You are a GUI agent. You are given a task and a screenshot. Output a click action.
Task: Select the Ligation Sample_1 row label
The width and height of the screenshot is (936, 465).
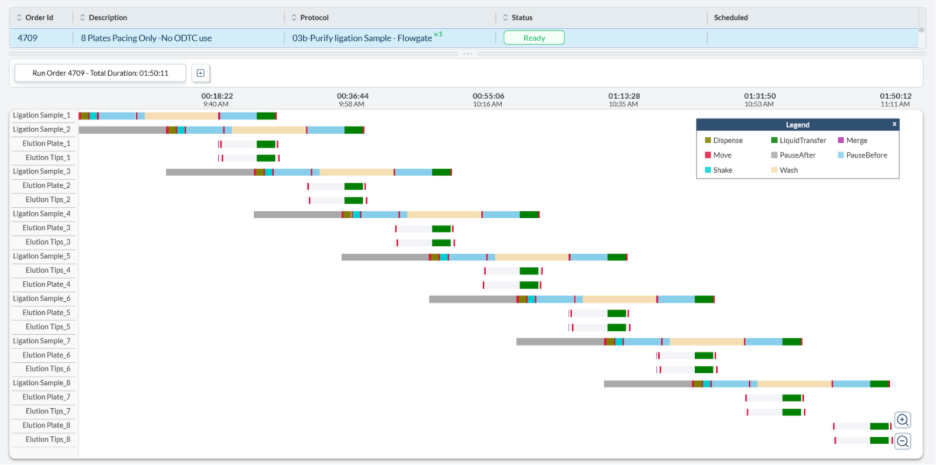click(x=42, y=116)
